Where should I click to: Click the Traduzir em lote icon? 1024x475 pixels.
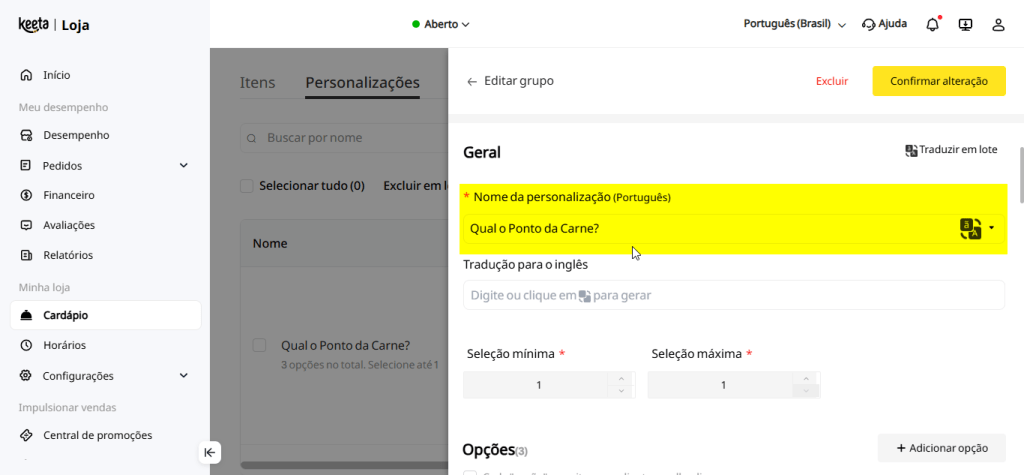911,150
